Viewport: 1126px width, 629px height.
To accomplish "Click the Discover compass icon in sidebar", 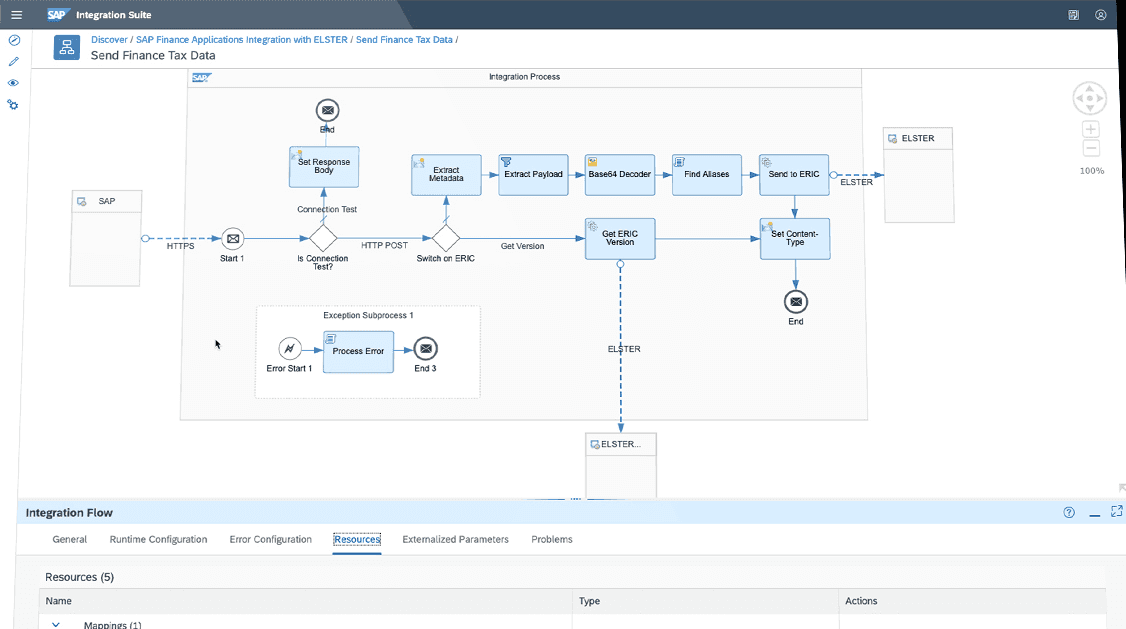I will [x=14, y=41].
